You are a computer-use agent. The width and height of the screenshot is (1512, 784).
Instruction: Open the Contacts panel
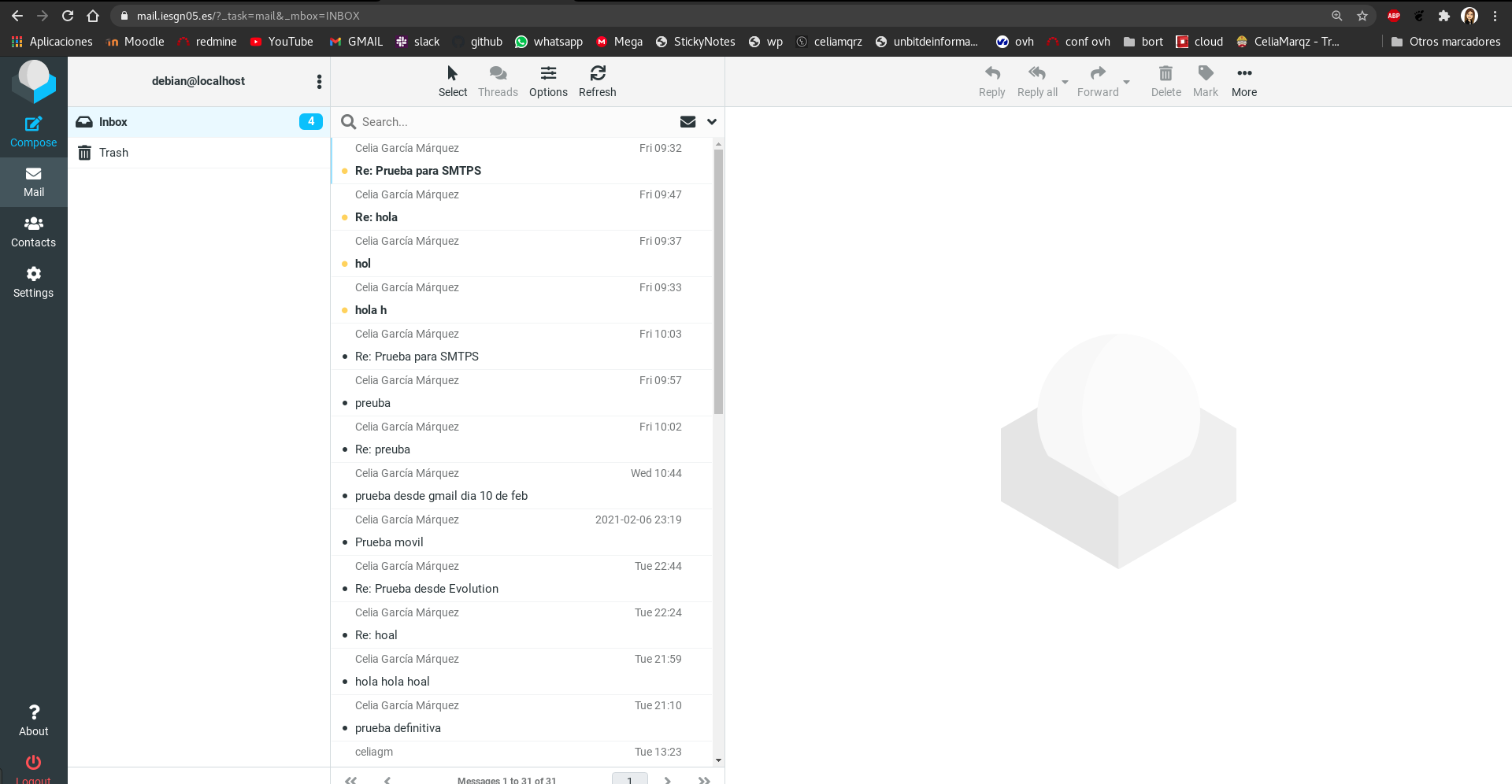pyautogui.click(x=33, y=231)
